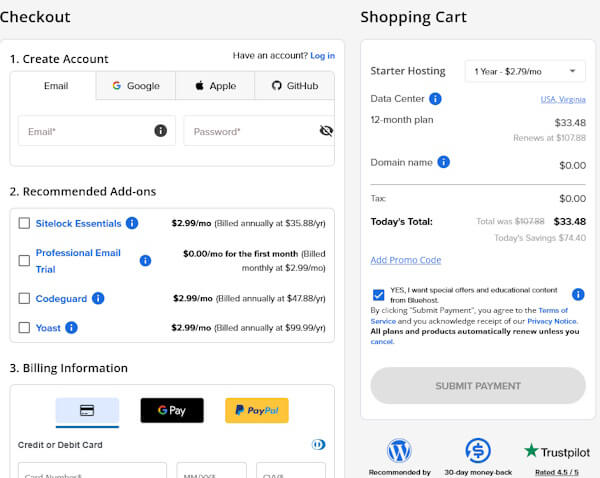Click Data Center info icon

435,99
